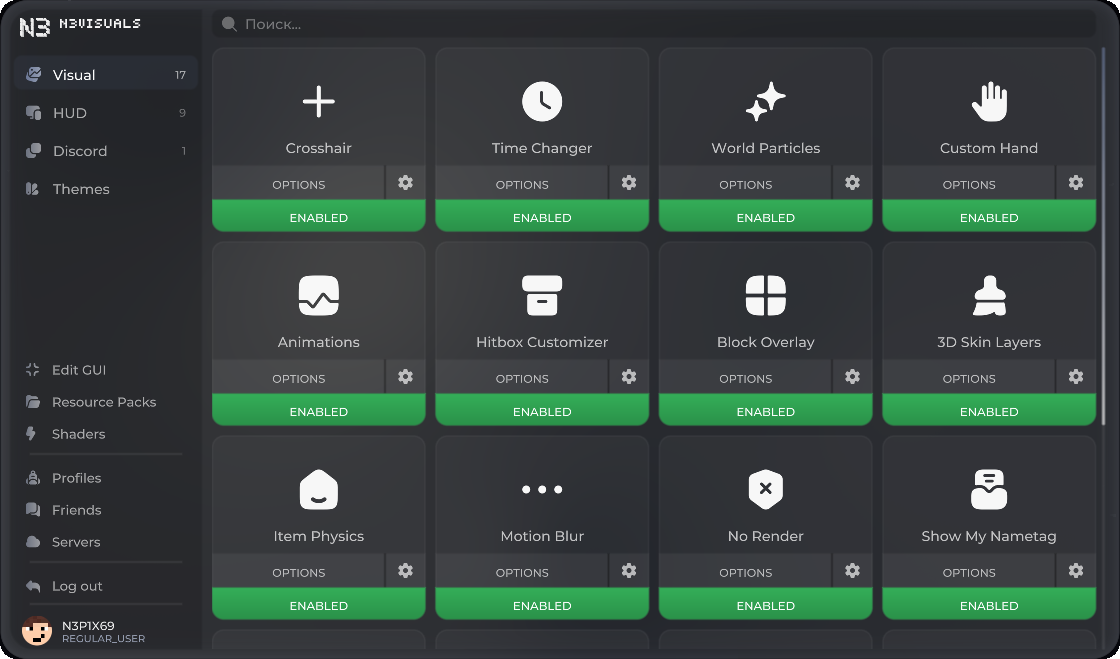Open Item Physics settings gear

(x=405, y=571)
